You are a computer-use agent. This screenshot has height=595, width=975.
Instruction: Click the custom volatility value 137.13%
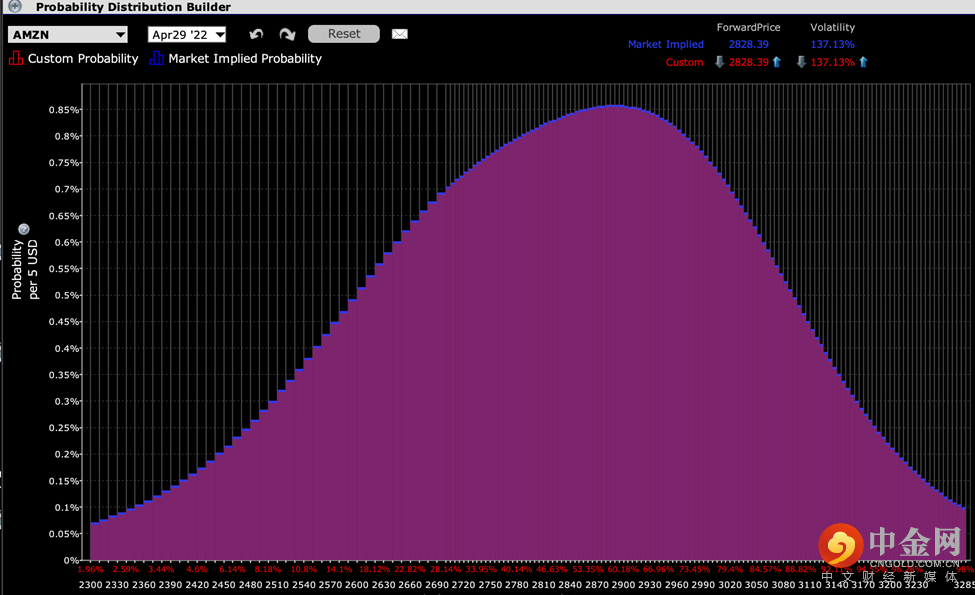832,62
